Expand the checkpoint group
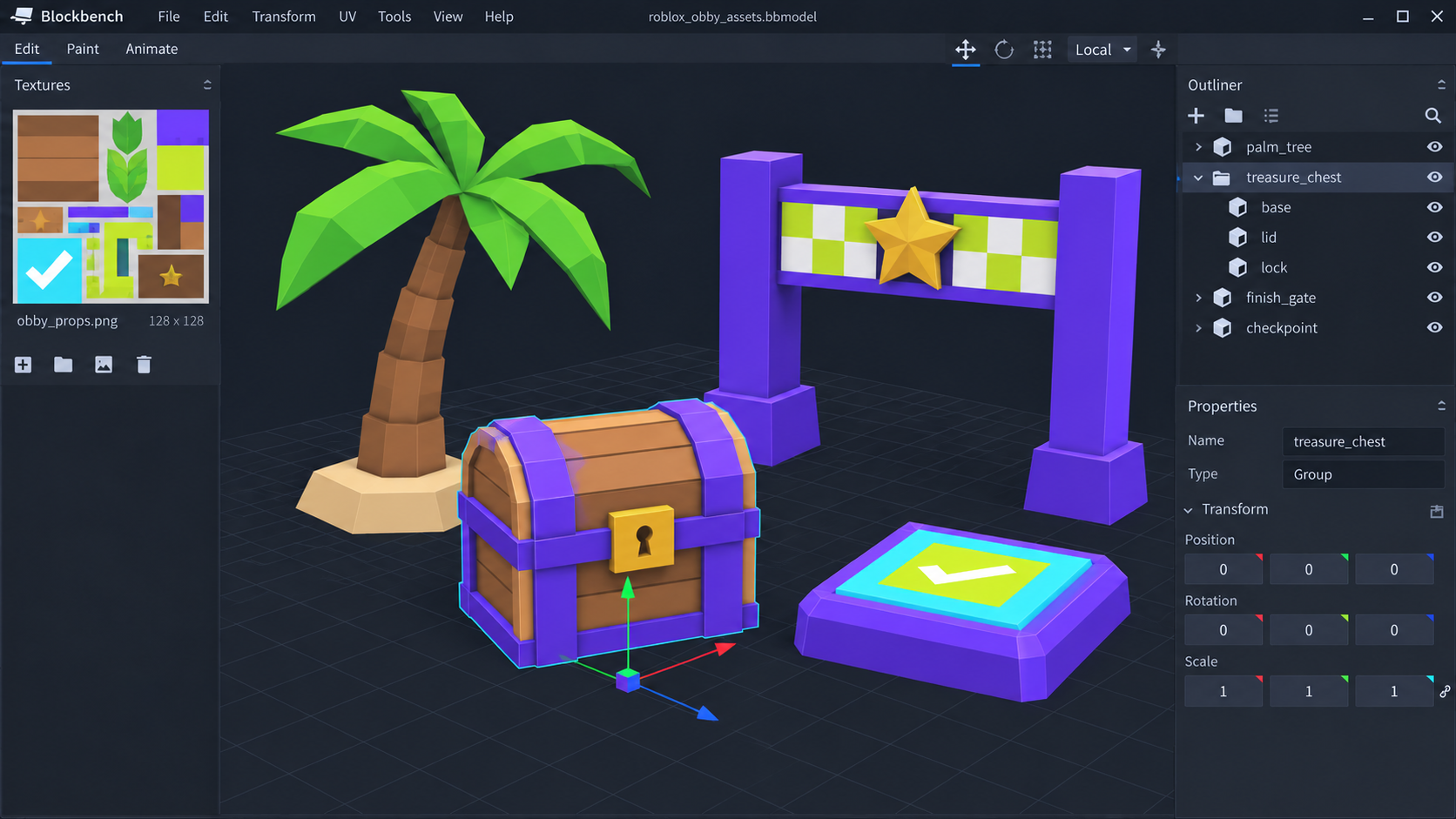The height and width of the screenshot is (819, 1456). pyautogui.click(x=1198, y=328)
